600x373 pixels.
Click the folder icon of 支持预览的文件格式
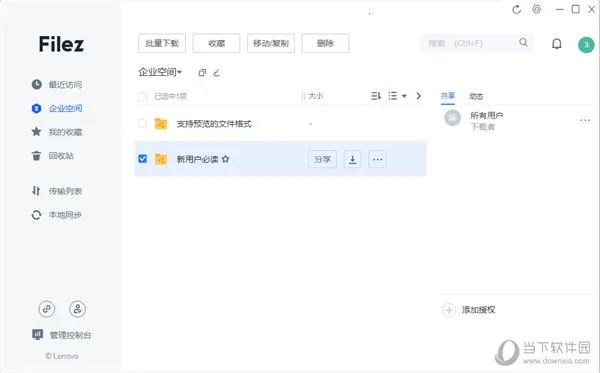[x=161, y=124]
